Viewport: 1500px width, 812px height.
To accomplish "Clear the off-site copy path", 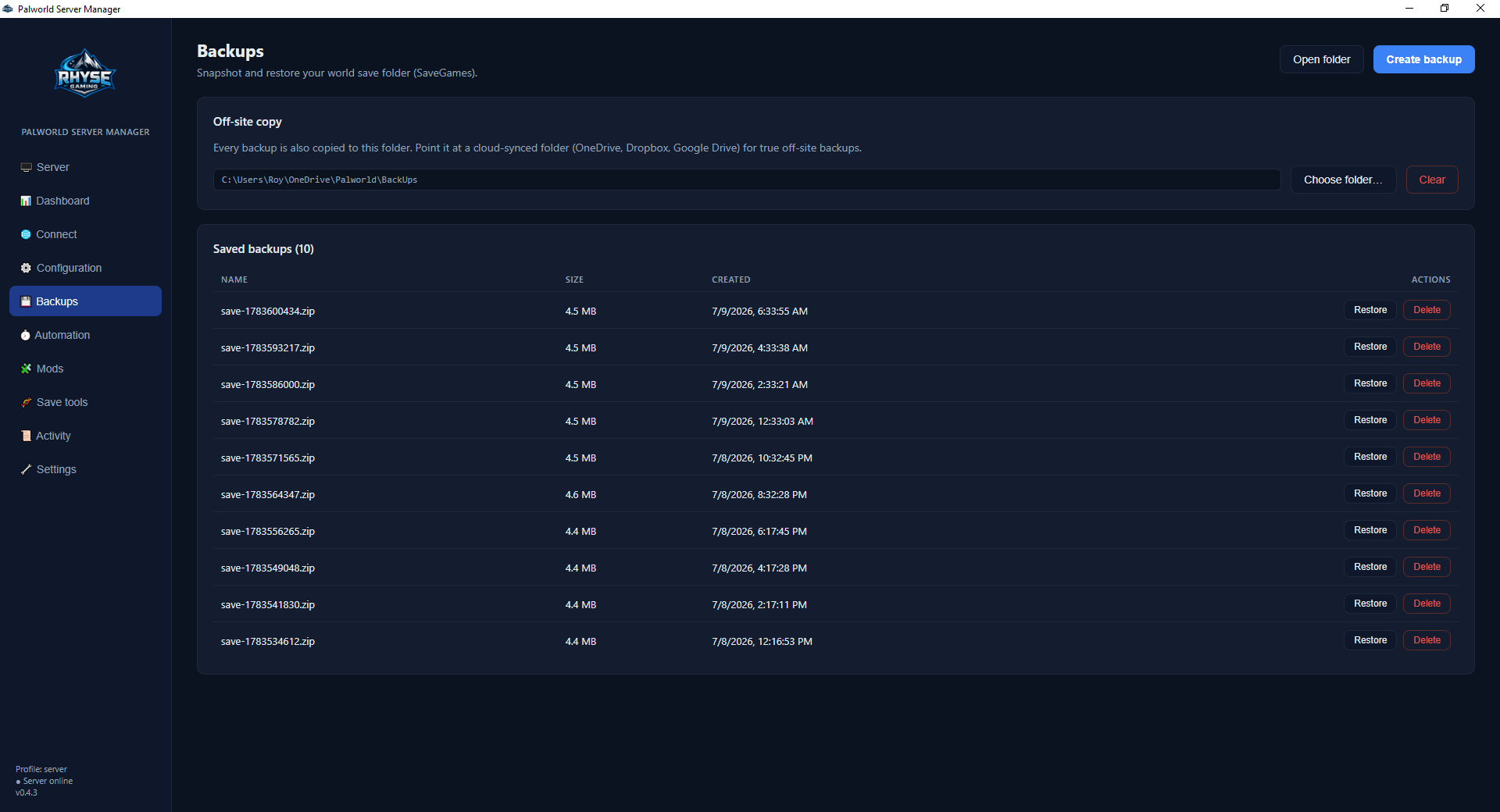I will (1432, 180).
